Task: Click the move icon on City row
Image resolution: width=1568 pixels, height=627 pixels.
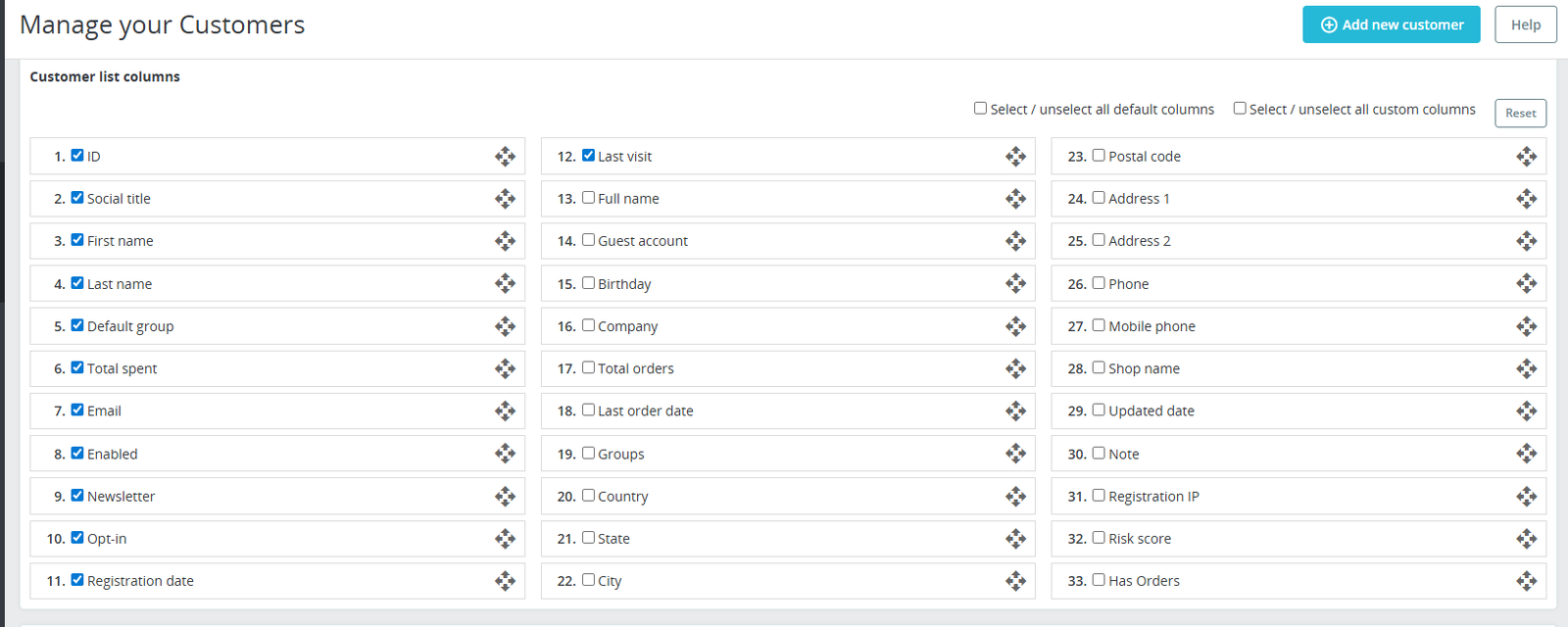Action: tap(1015, 581)
